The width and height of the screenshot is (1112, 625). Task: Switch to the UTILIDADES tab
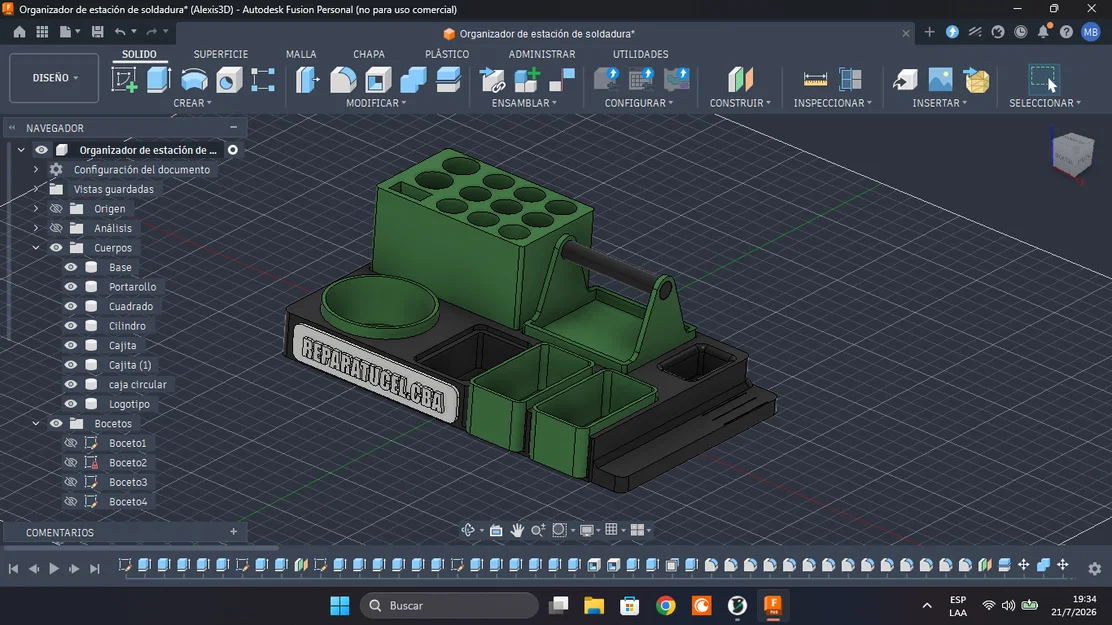click(640, 54)
